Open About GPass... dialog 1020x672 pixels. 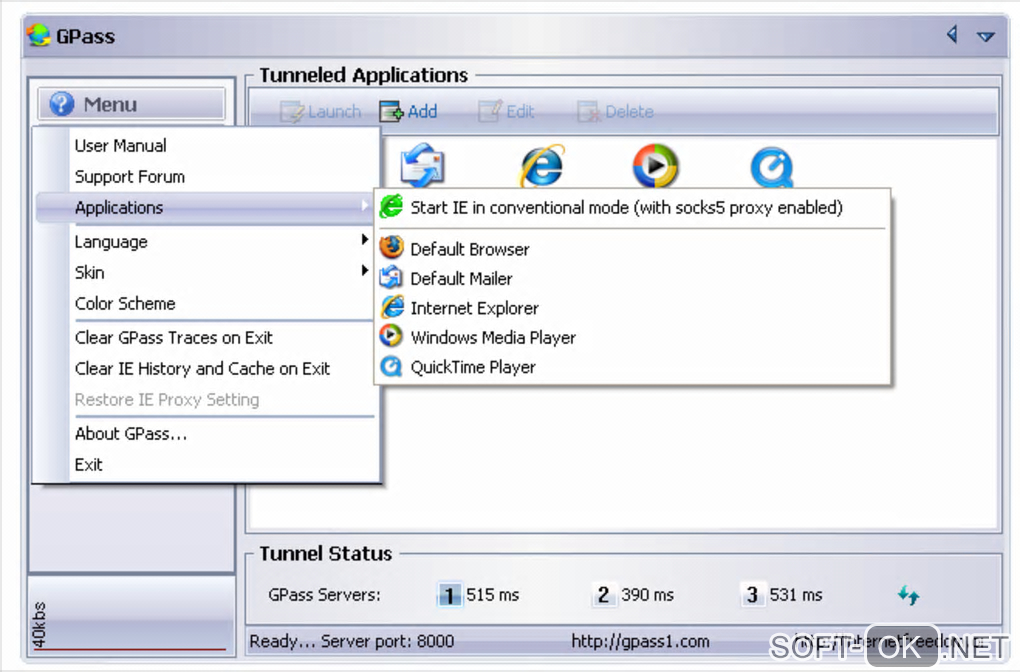point(131,434)
